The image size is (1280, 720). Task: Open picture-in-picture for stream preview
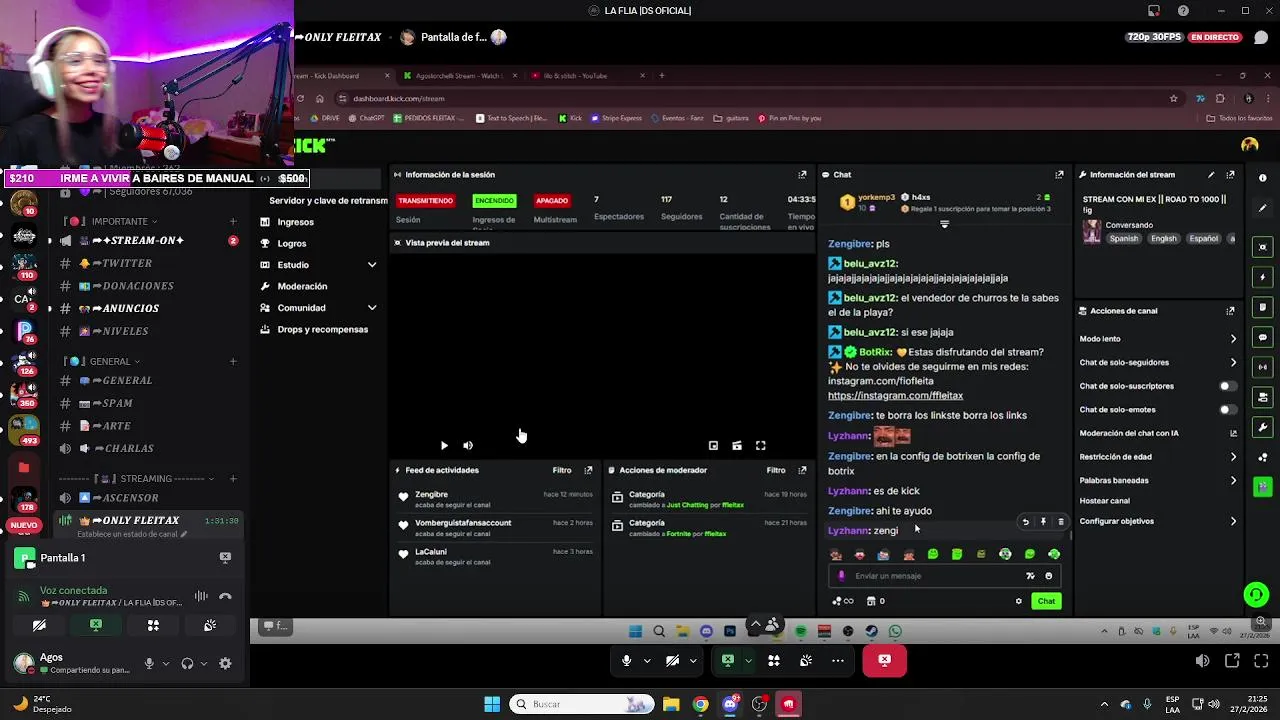[x=713, y=446]
